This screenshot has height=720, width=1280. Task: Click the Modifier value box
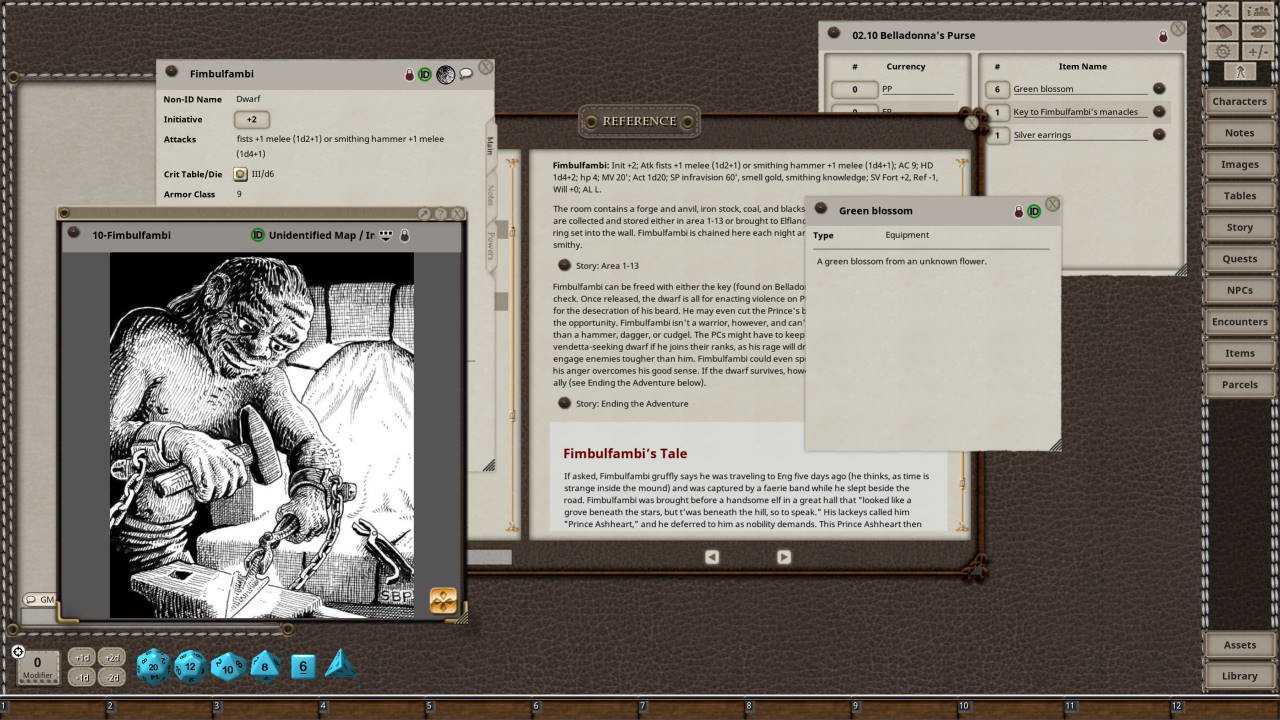38,666
